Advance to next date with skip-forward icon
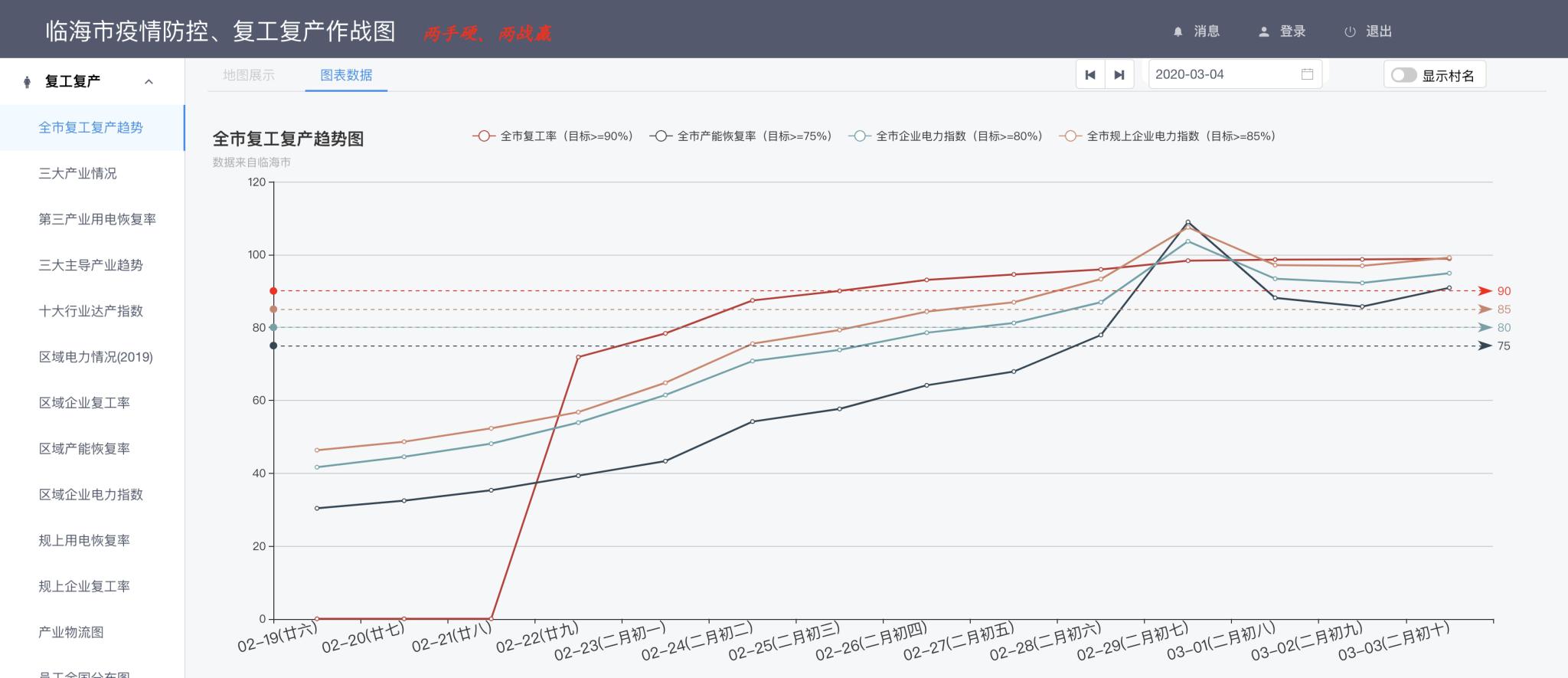 coord(1119,75)
